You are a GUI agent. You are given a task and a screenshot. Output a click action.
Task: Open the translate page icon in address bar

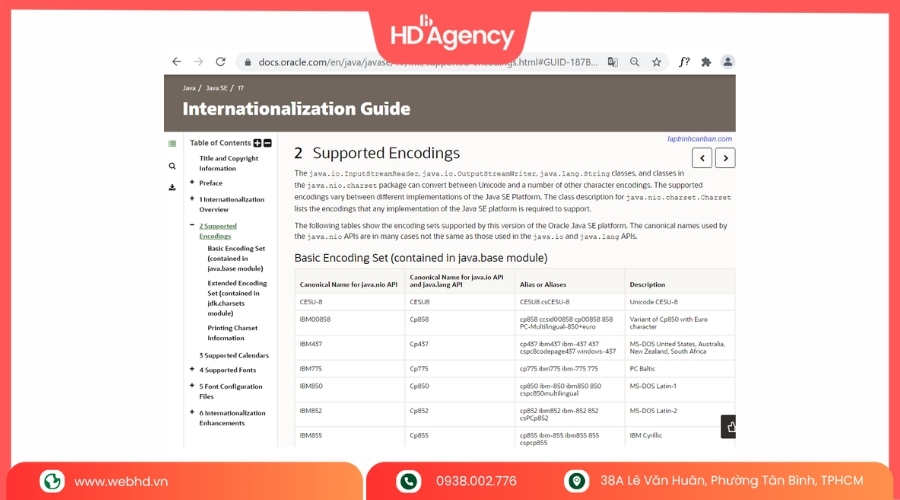pos(613,62)
